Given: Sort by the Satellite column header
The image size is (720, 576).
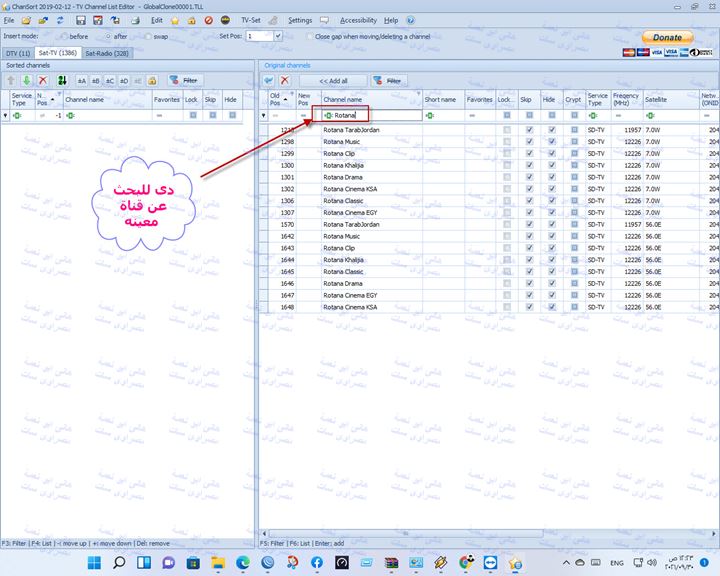Looking at the screenshot, I should (670, 99).
